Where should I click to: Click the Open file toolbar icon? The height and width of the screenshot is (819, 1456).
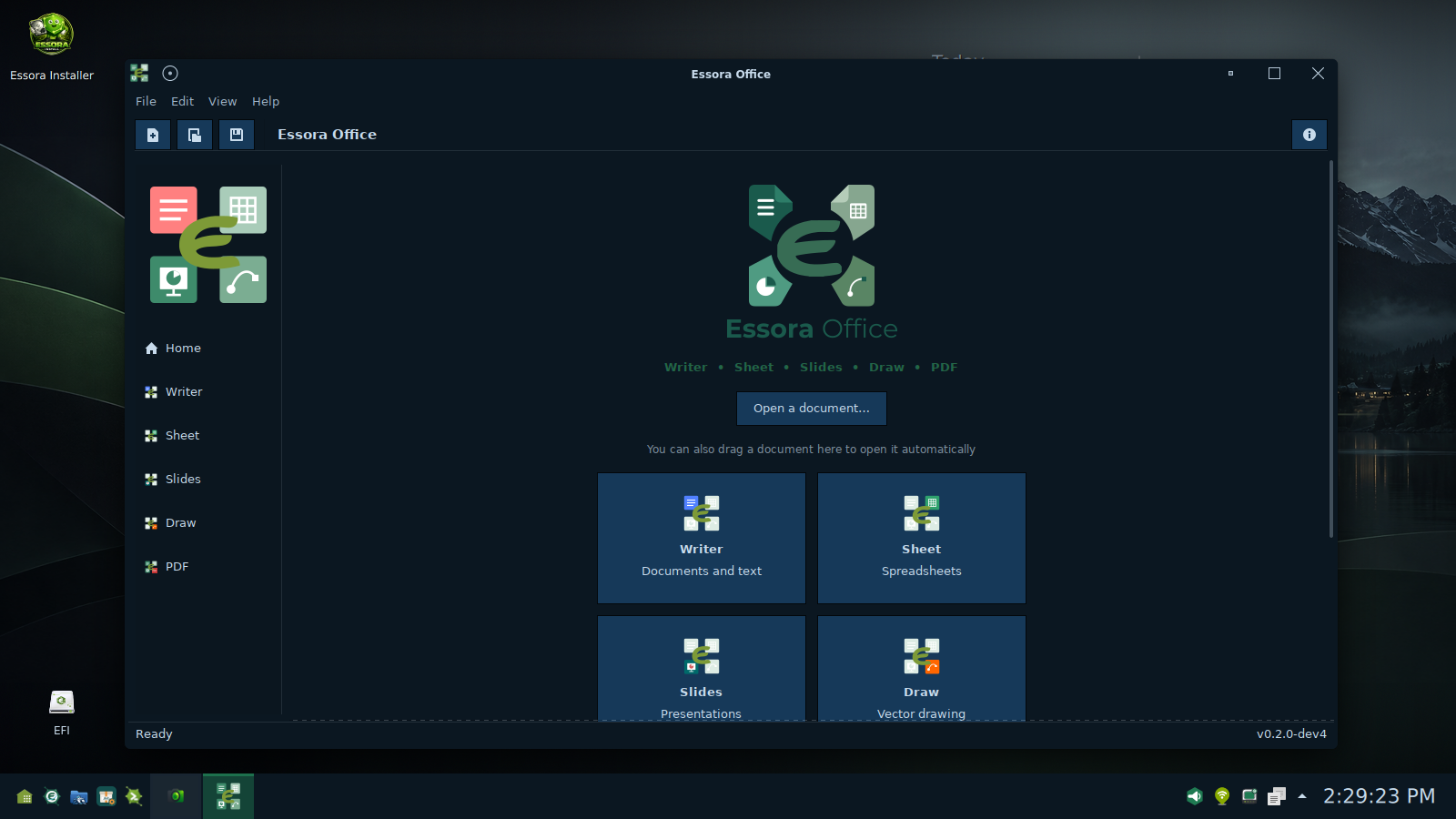pyautogui.click(x=195, y=135)
